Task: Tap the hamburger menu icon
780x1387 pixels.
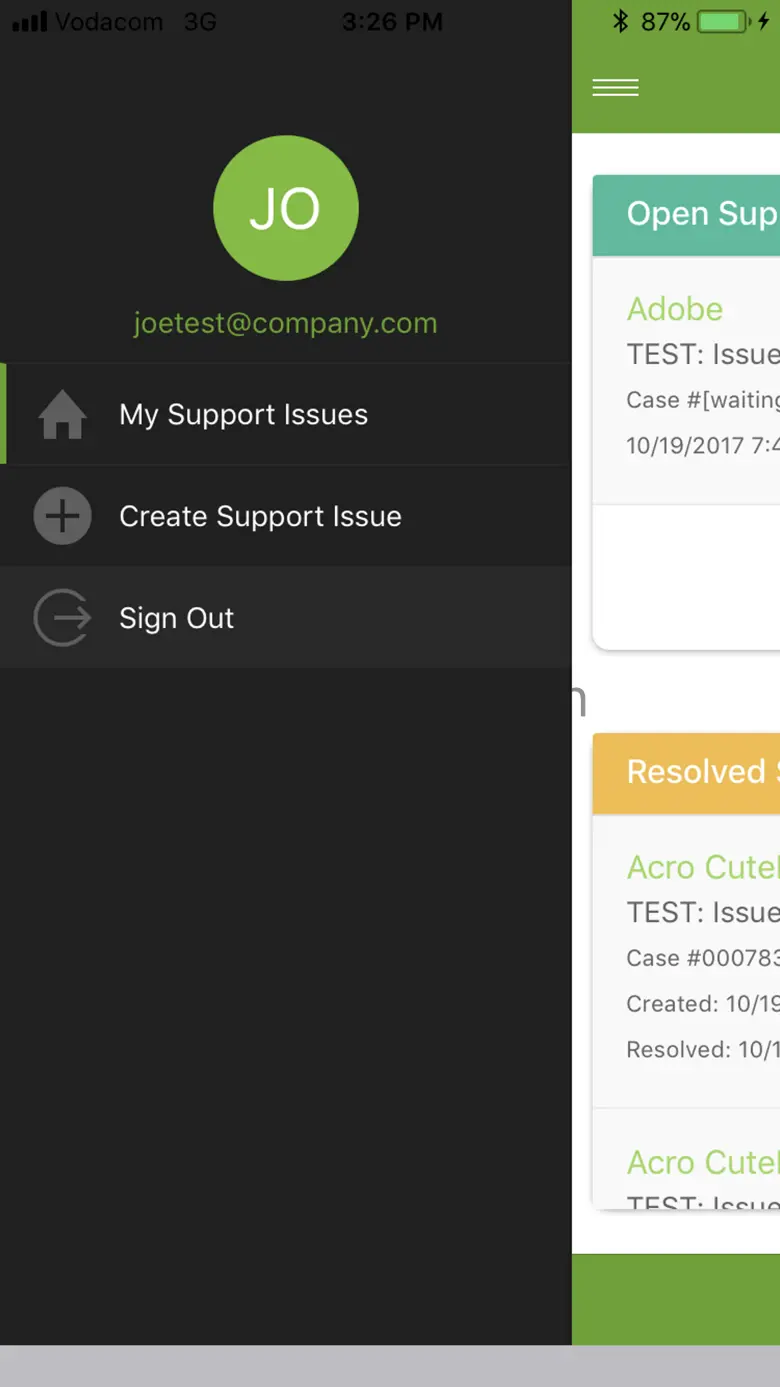Action: pos(615,88)
